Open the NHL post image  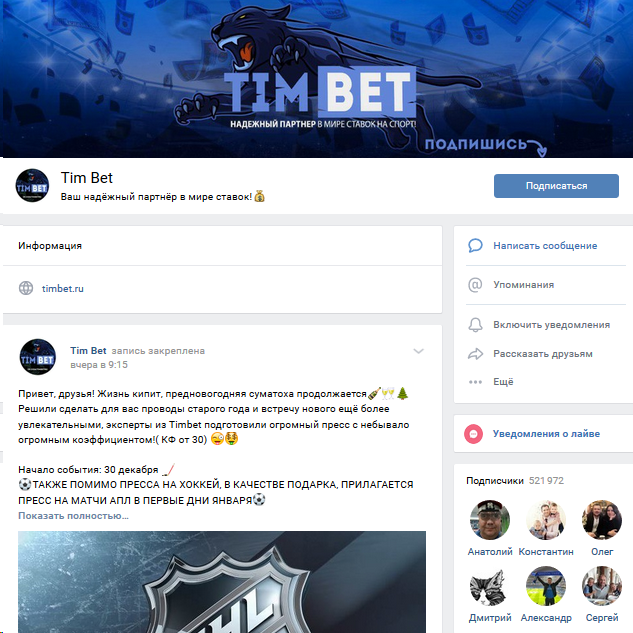pyautogui.click(x=222, y=582)
